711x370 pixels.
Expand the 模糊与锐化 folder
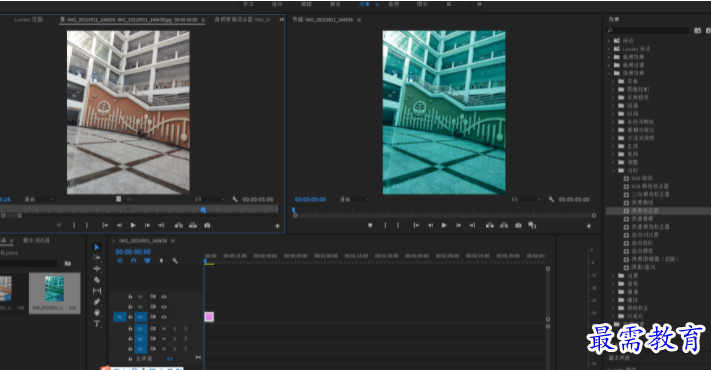pos(614,130)
